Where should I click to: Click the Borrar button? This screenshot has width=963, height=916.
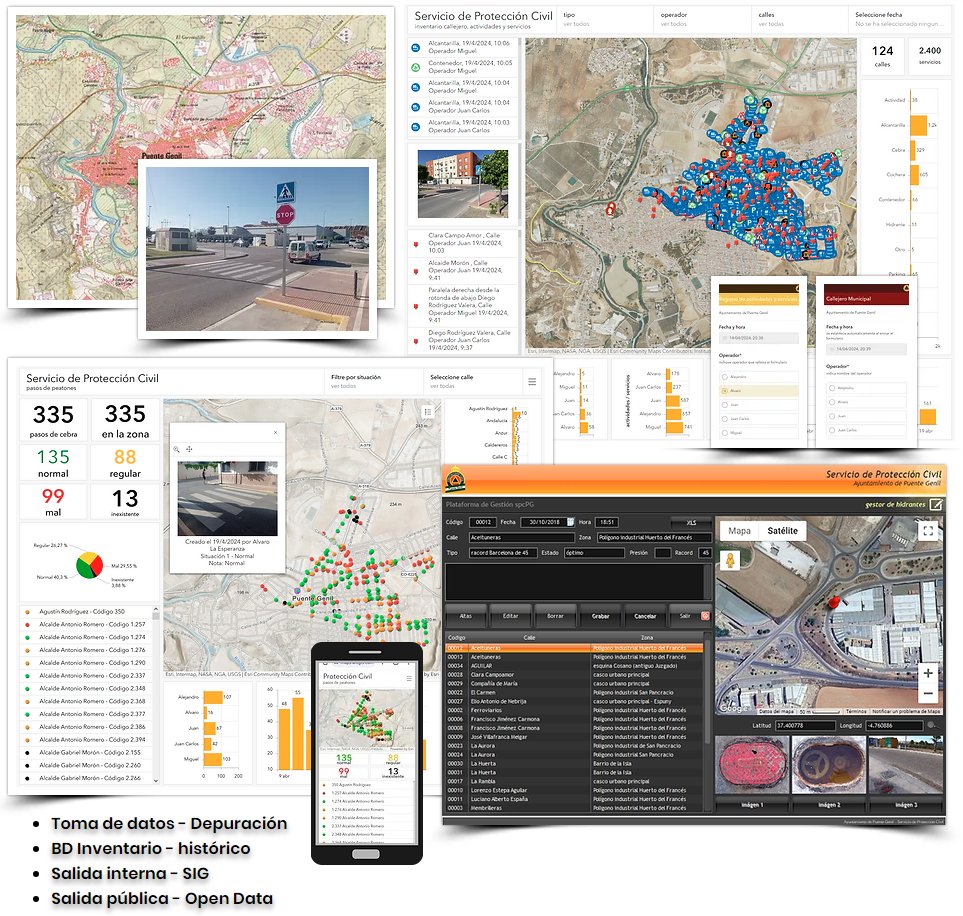(x=555, y=616)
